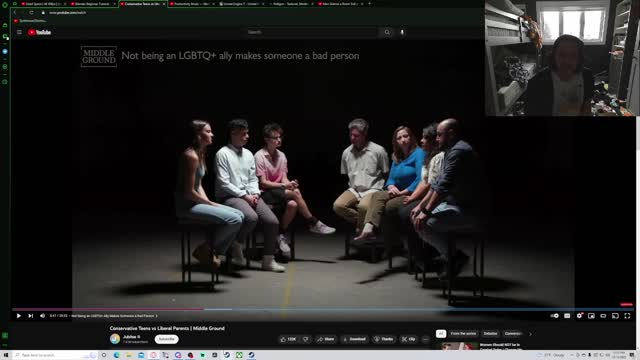Like the video with thumbs up

coord(288,339)
